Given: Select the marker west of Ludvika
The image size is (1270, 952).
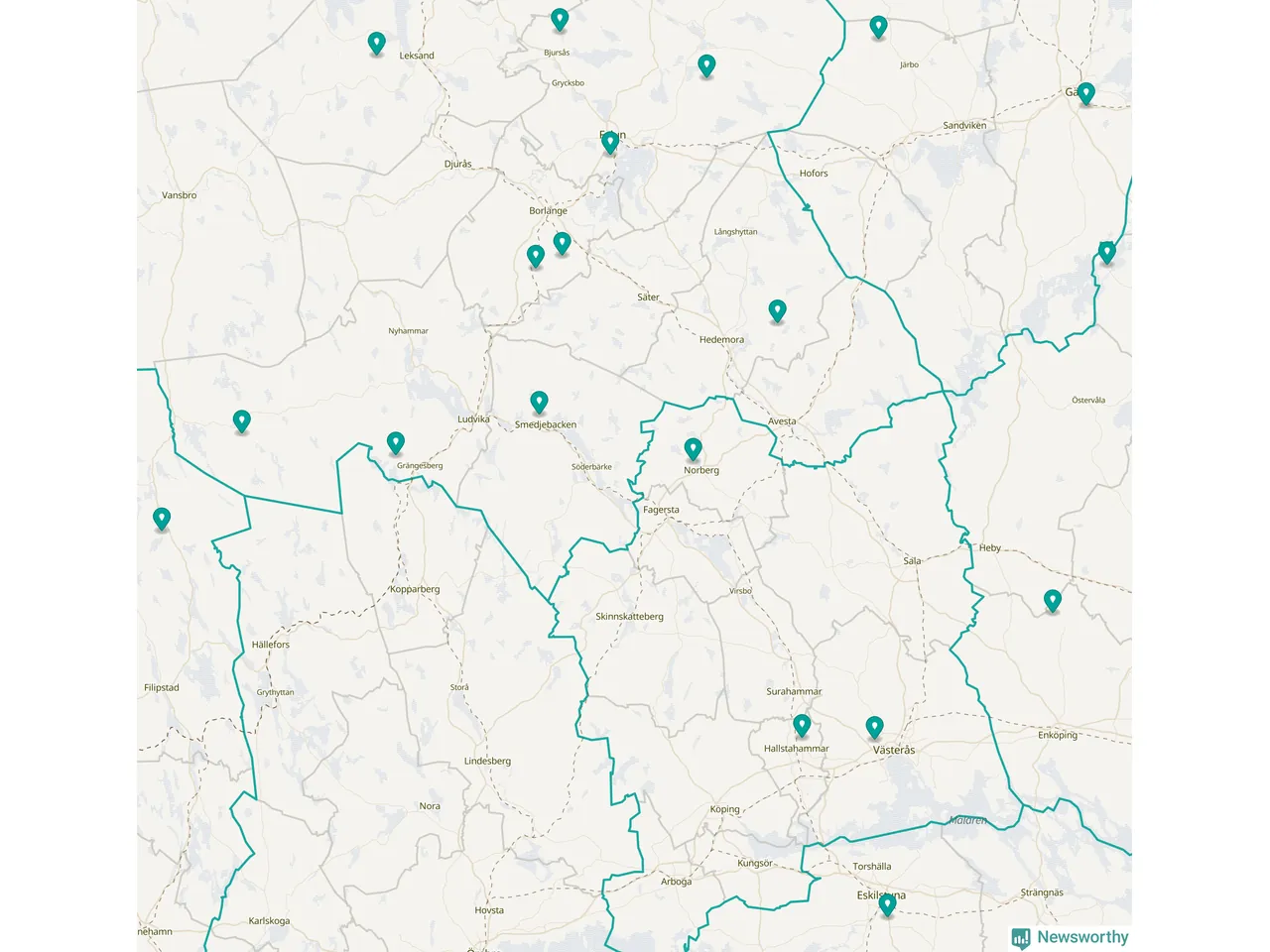Looking at the screenshot, I should (241, 422).
